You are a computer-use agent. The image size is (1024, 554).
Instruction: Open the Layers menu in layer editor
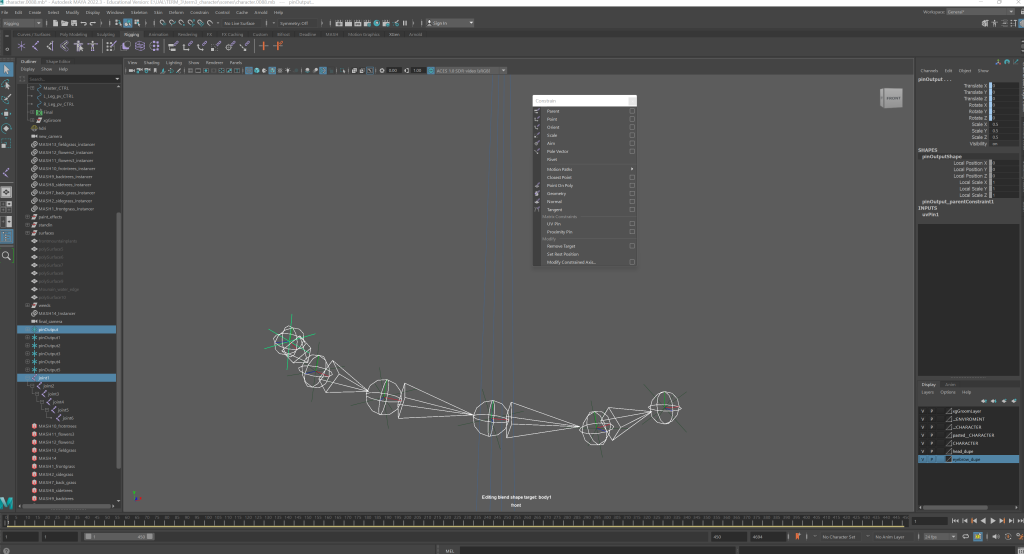(x=927, y=392)
